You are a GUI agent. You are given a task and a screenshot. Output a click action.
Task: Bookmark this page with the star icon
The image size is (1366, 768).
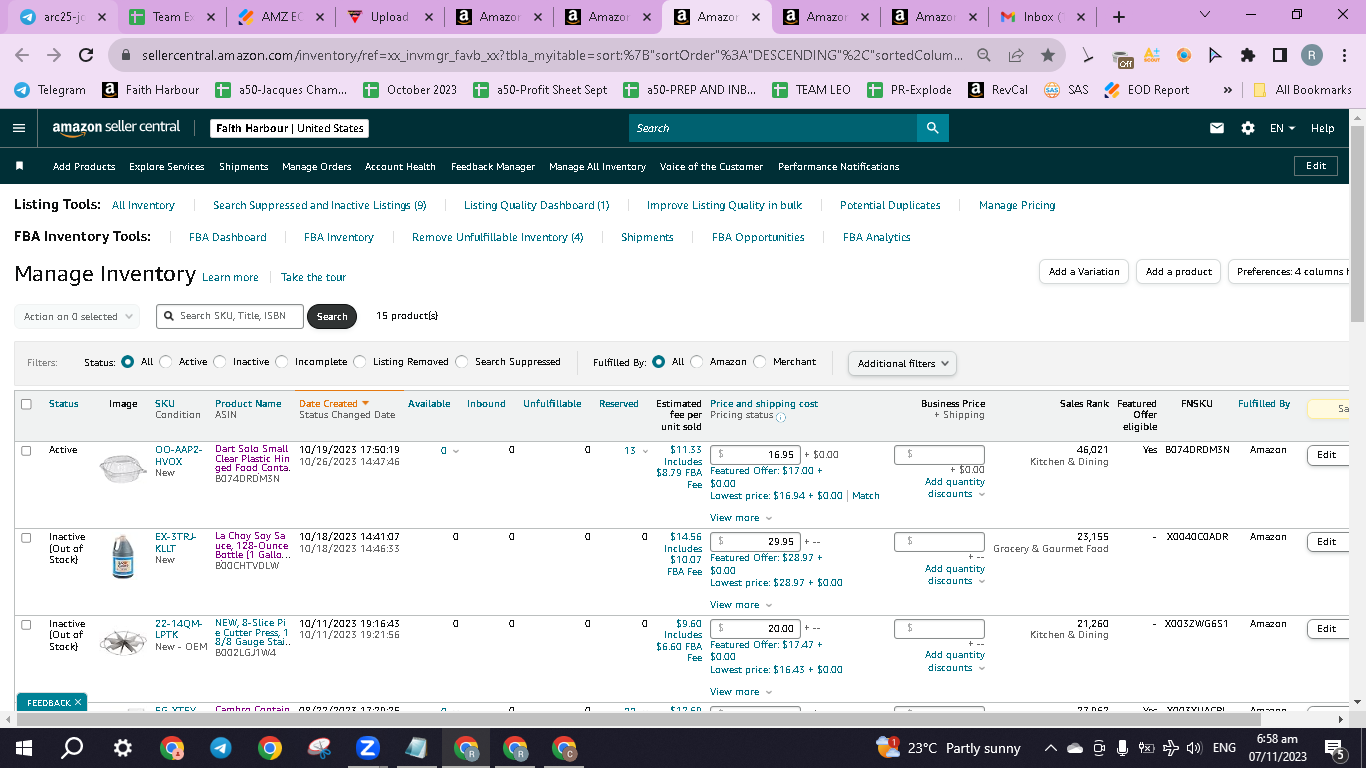[x=1047, y=55]
